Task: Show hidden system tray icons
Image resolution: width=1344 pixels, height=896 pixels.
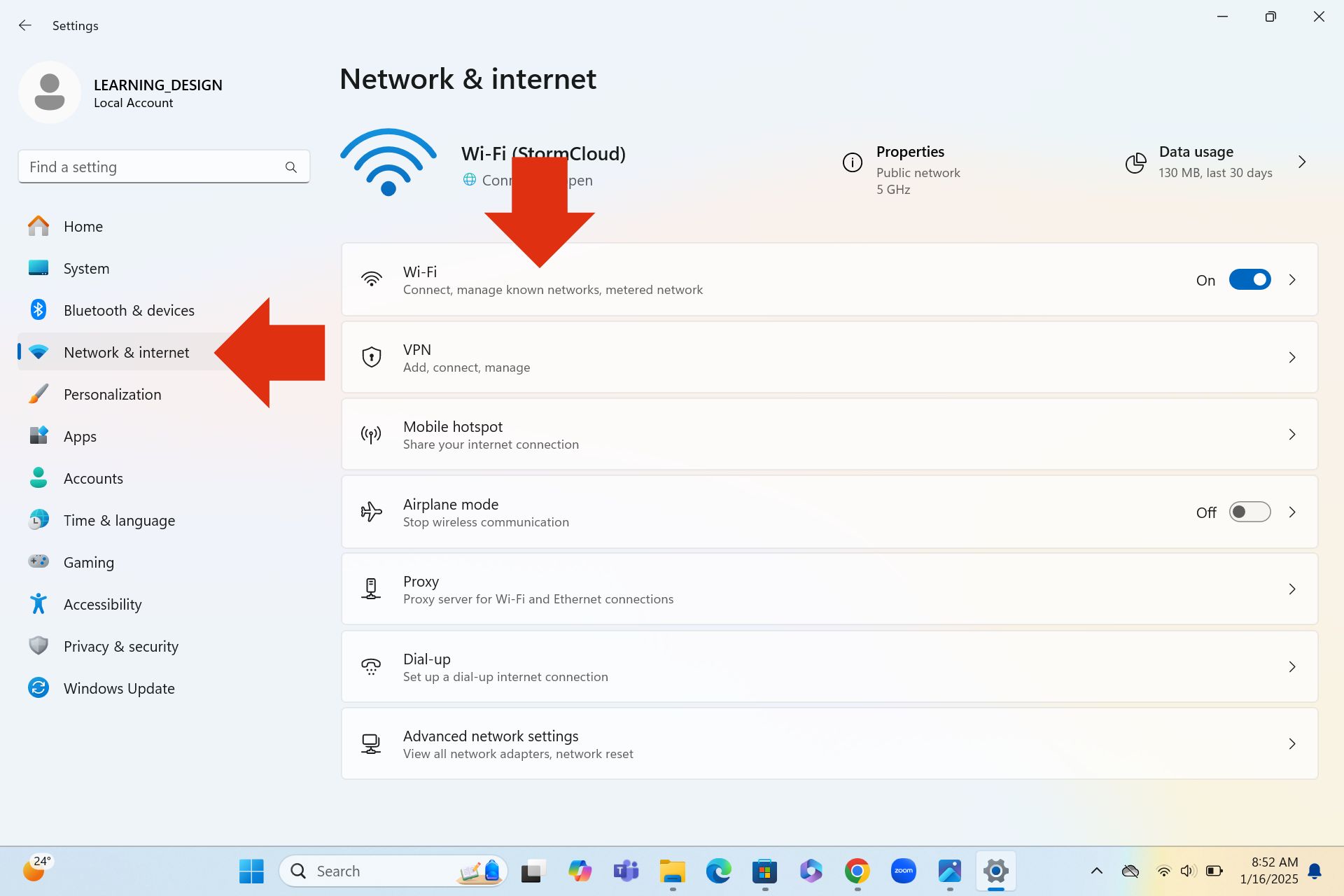Action: pos(1097,871)
